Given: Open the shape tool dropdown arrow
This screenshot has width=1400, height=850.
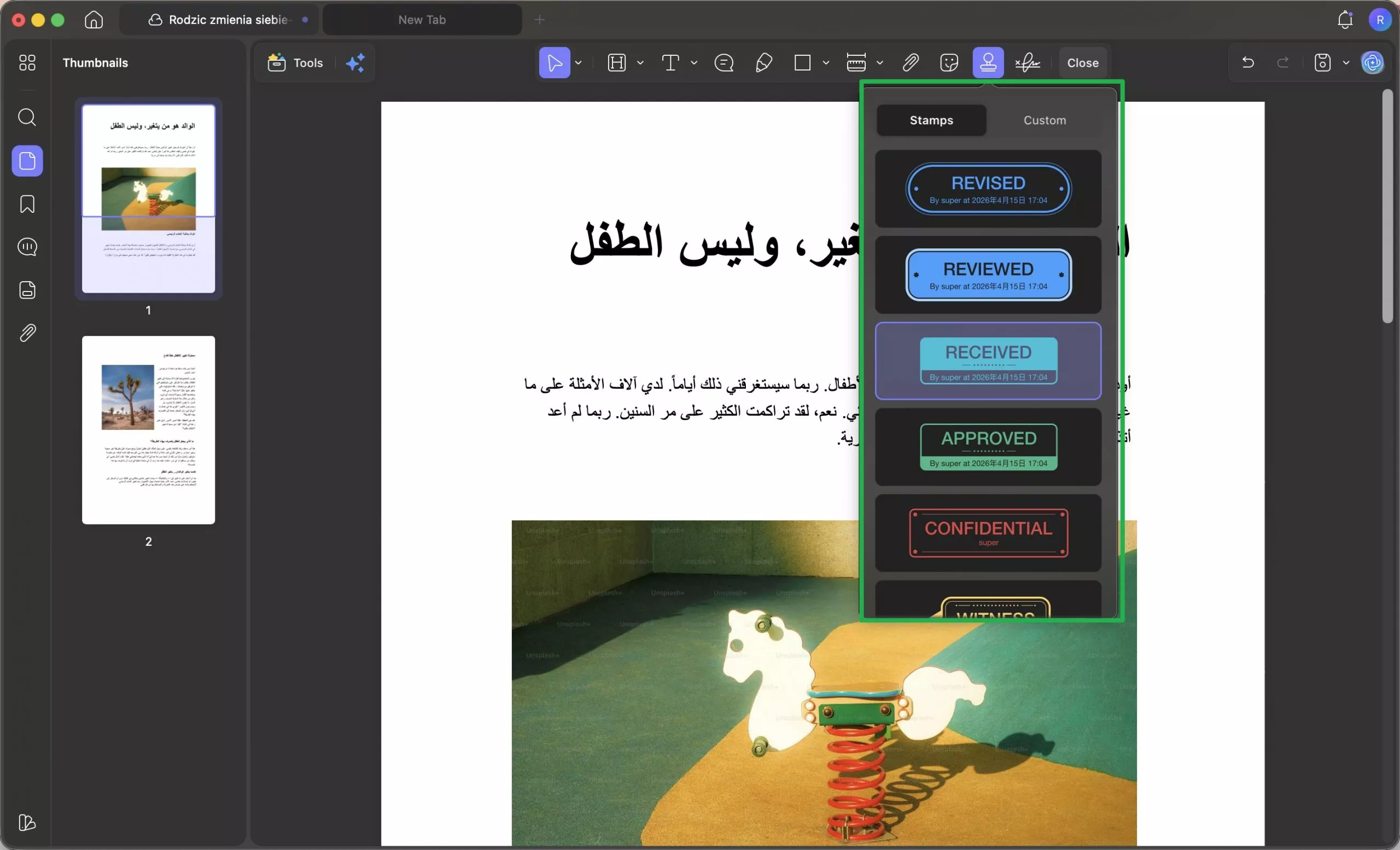Looking at the screenshot, I should coord(827,62).
